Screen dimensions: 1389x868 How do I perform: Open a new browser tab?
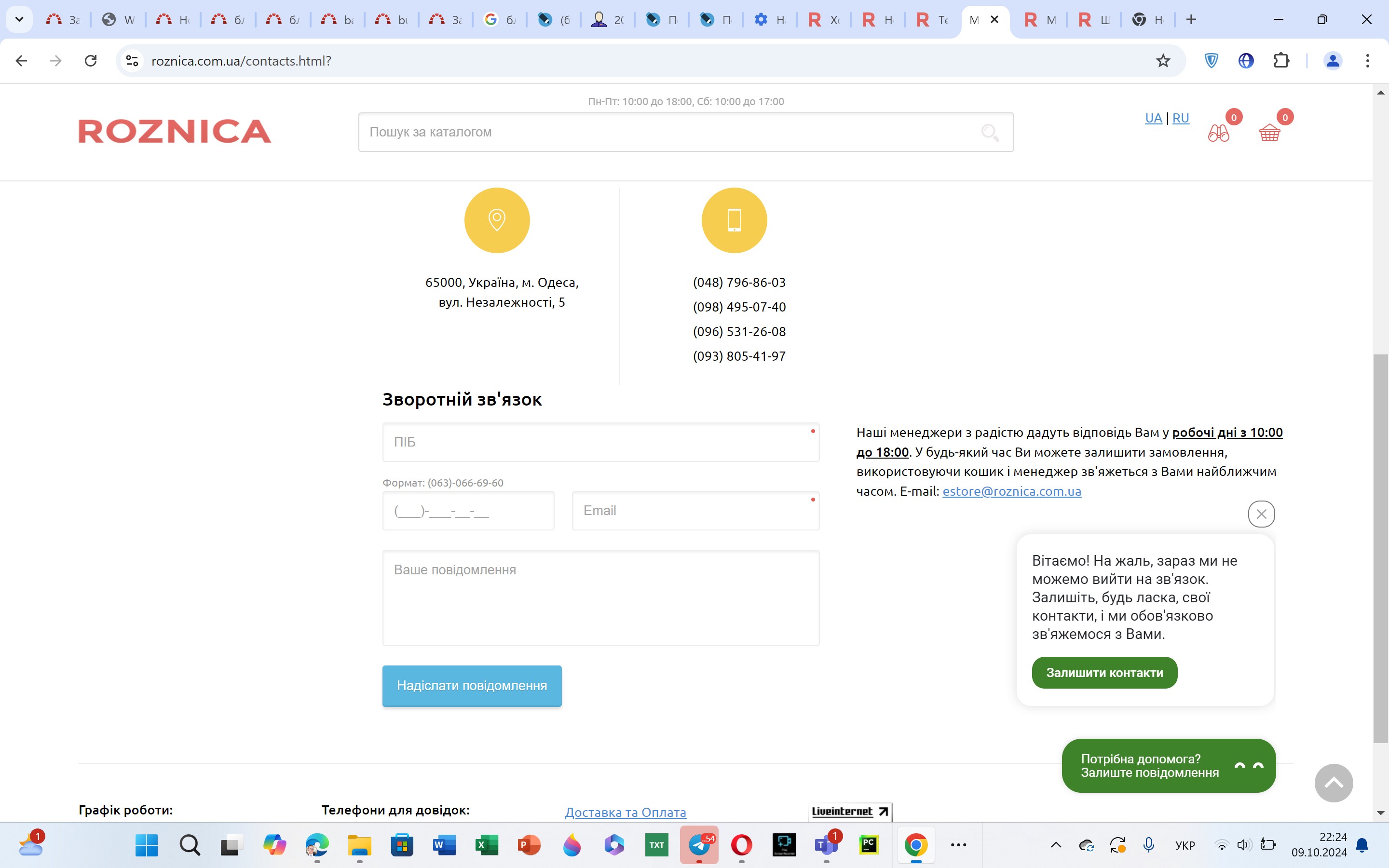(x=1191, y=19)
